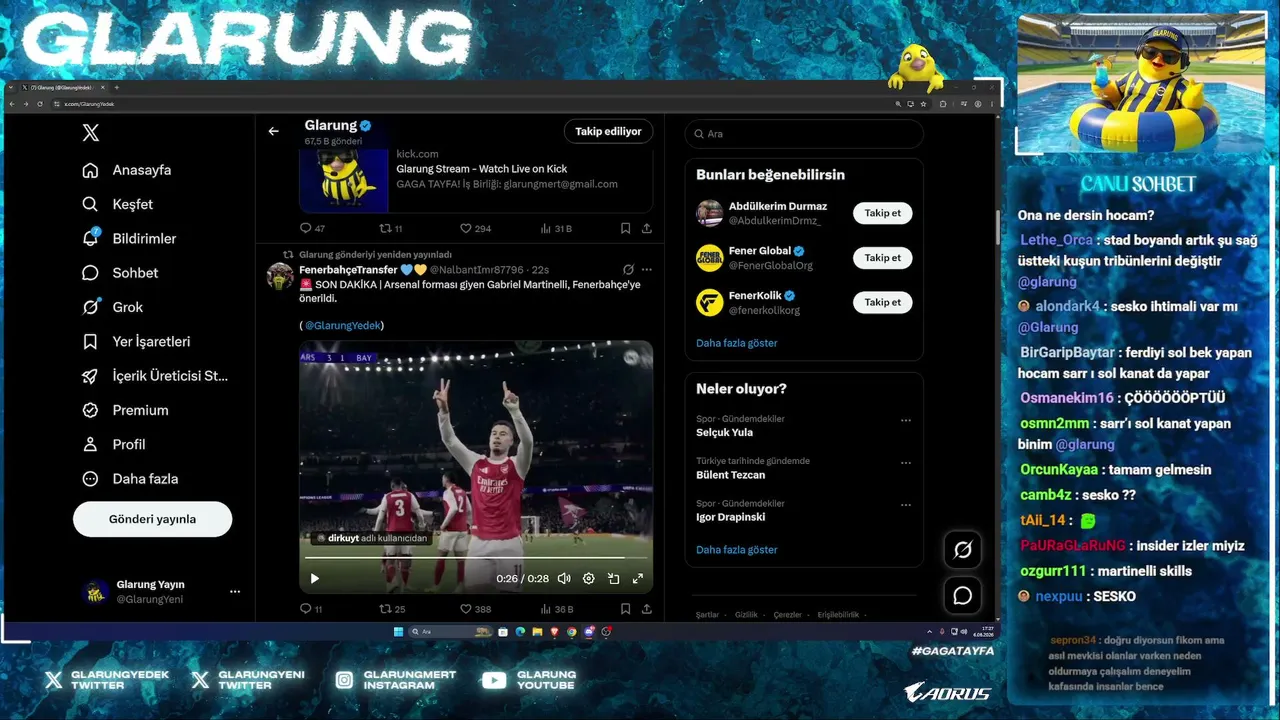
Task: Go back with the profile back arrow
Action: (x=273, y=131)
